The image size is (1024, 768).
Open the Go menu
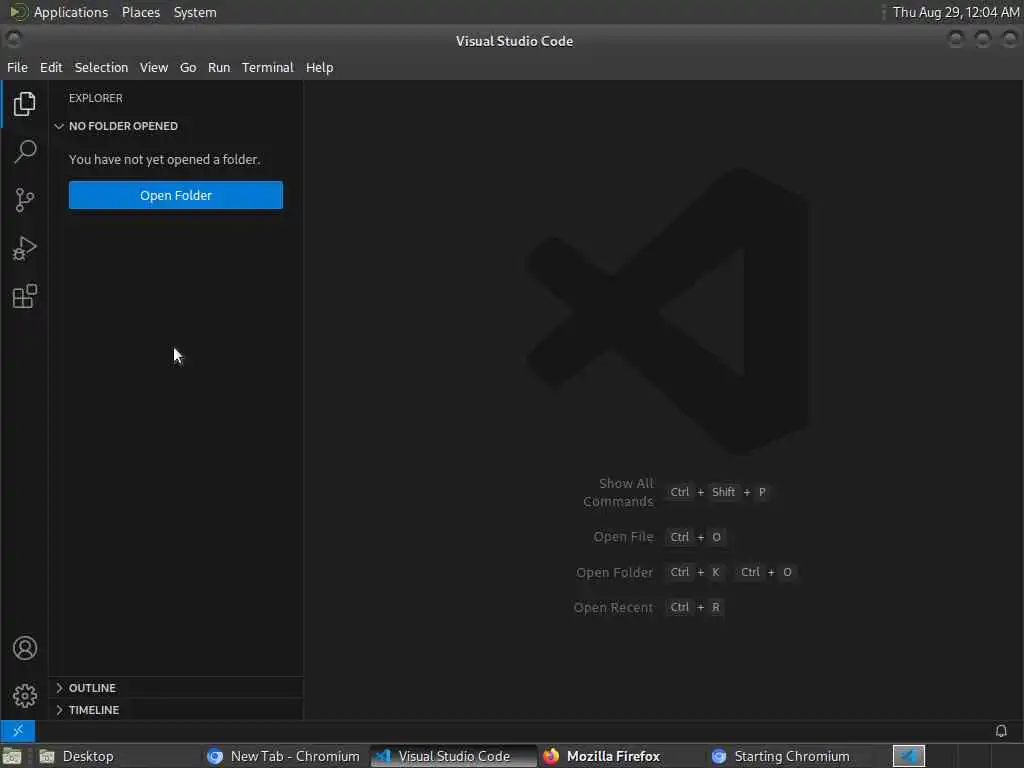[188, 67]
